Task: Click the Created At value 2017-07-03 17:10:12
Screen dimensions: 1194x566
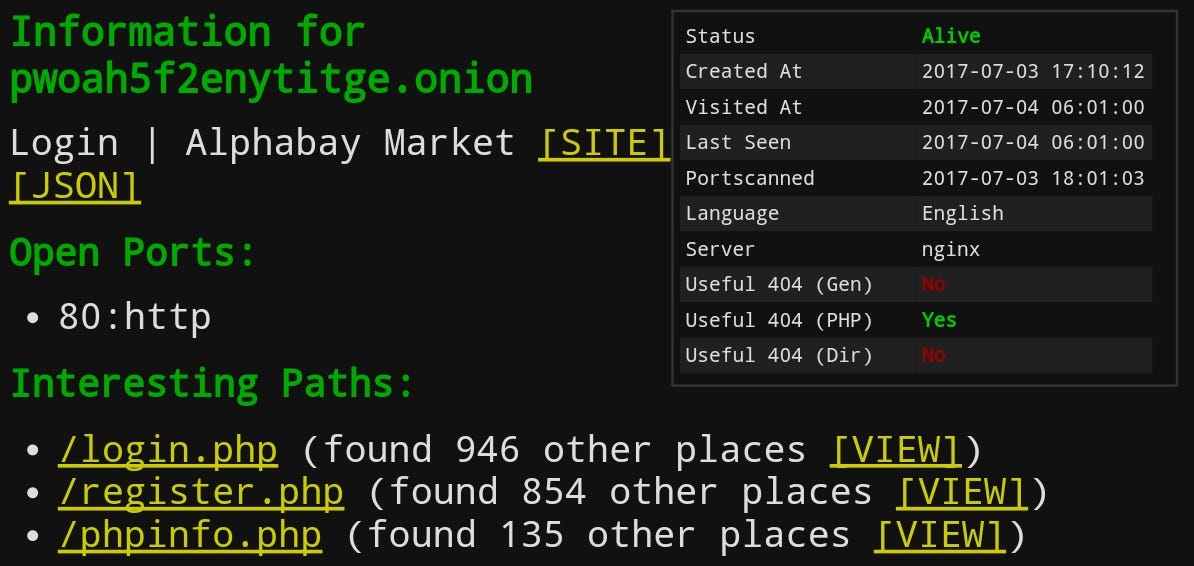Action: pyautogui.click(x=1033, y=72)
